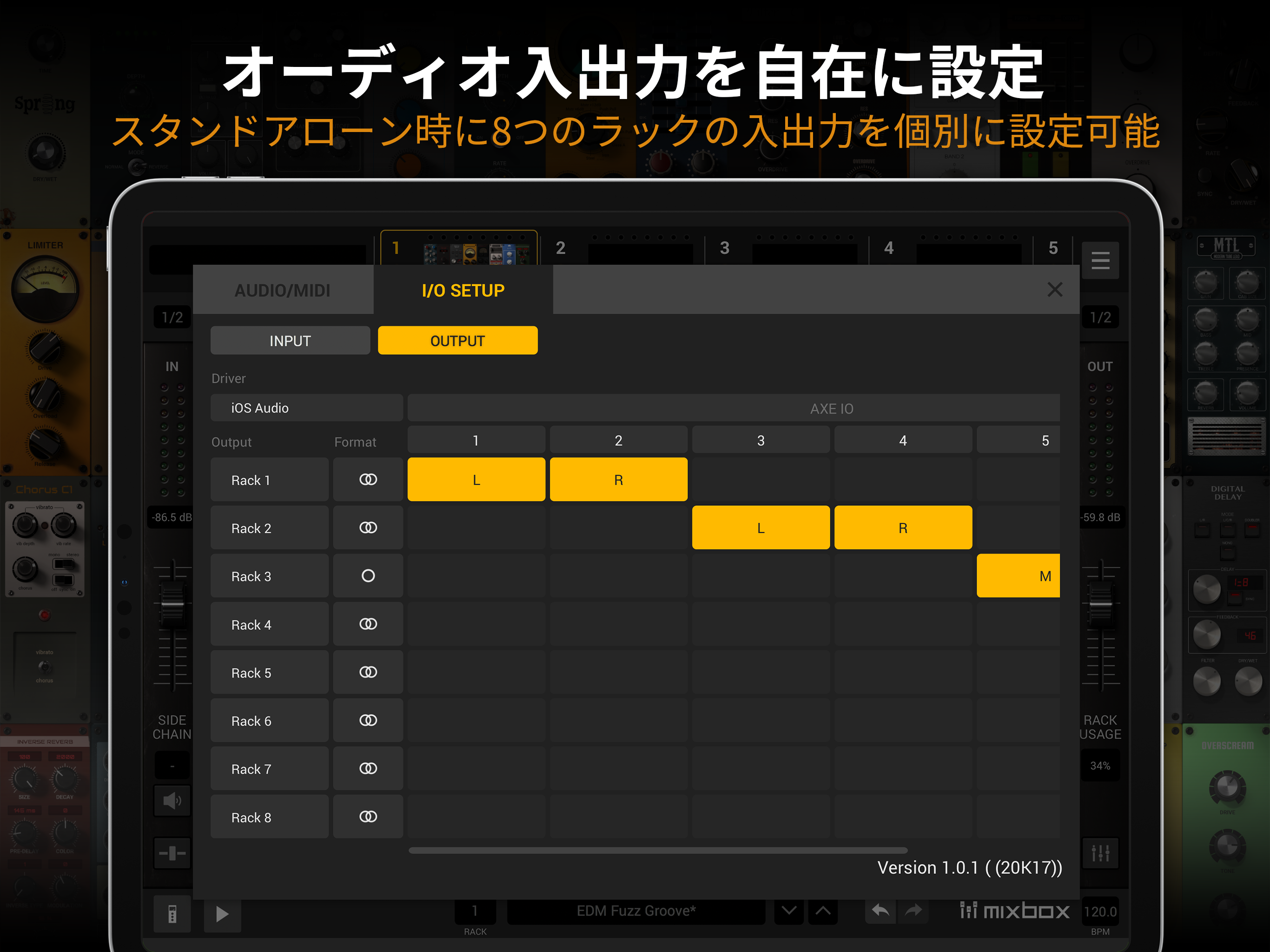Screen dimensions: 1270x952
Task: Click the undo arrow icon
Action: [x=880, y=911]
